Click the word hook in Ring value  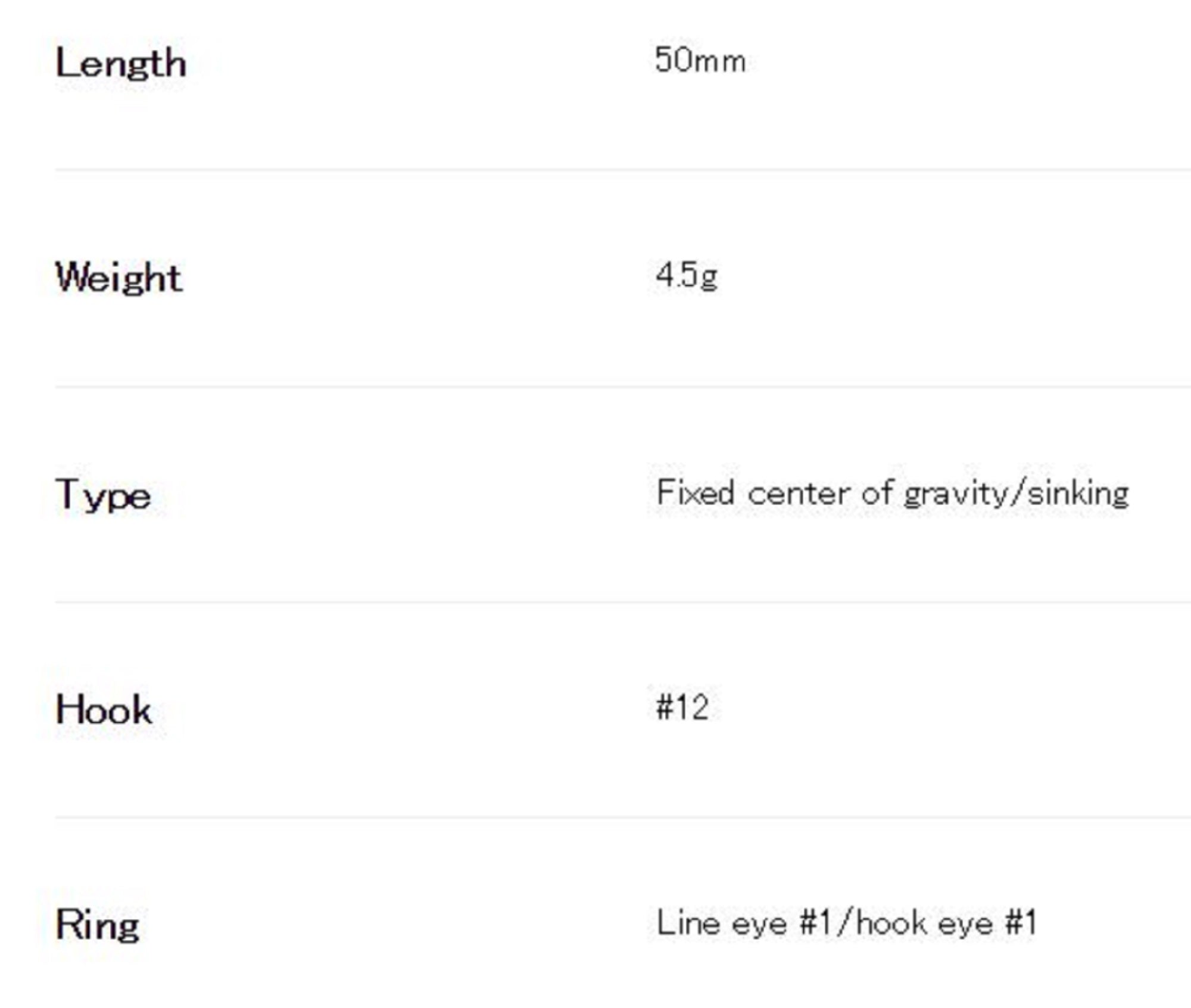point(891,924)
